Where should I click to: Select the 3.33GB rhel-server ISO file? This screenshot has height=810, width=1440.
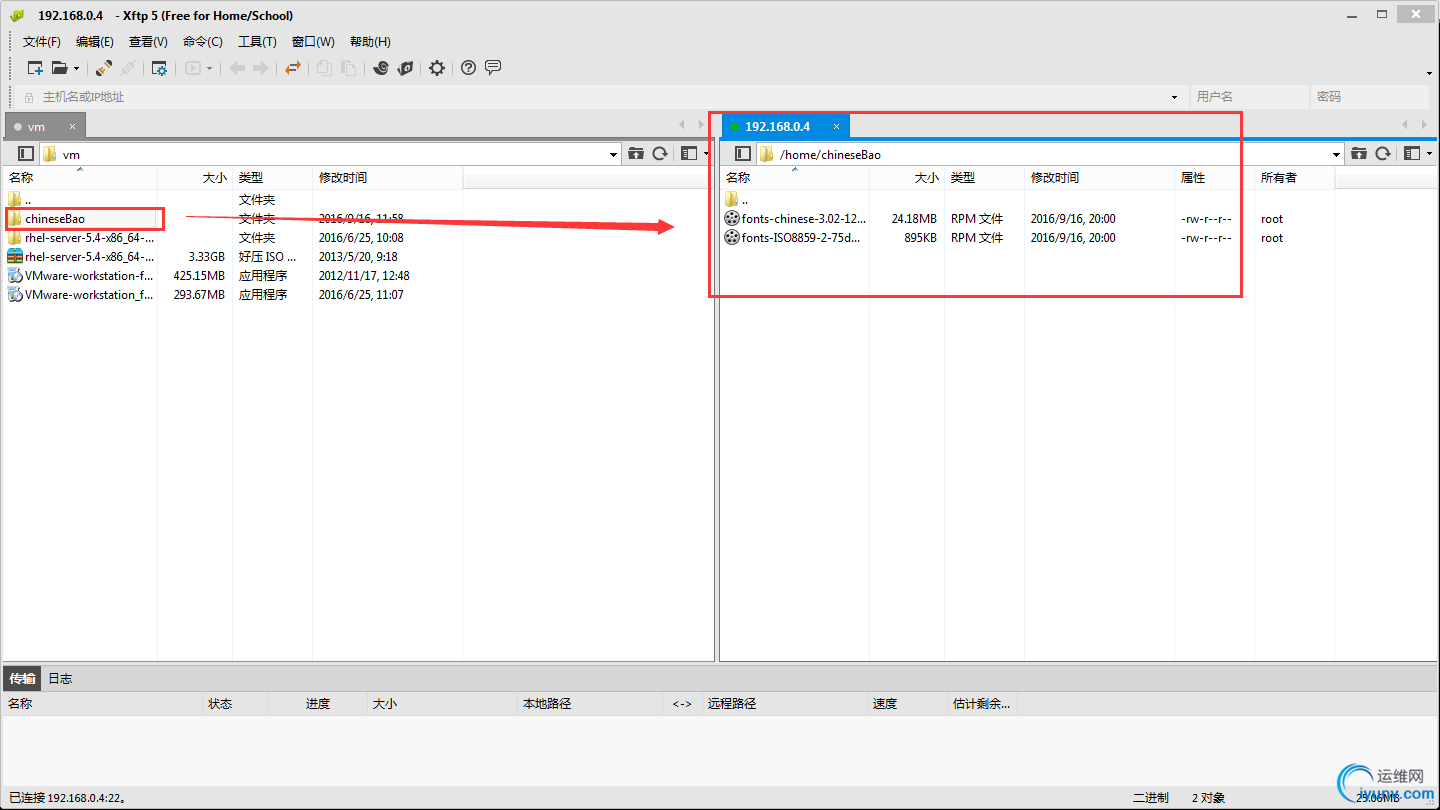tap(80, 257)
